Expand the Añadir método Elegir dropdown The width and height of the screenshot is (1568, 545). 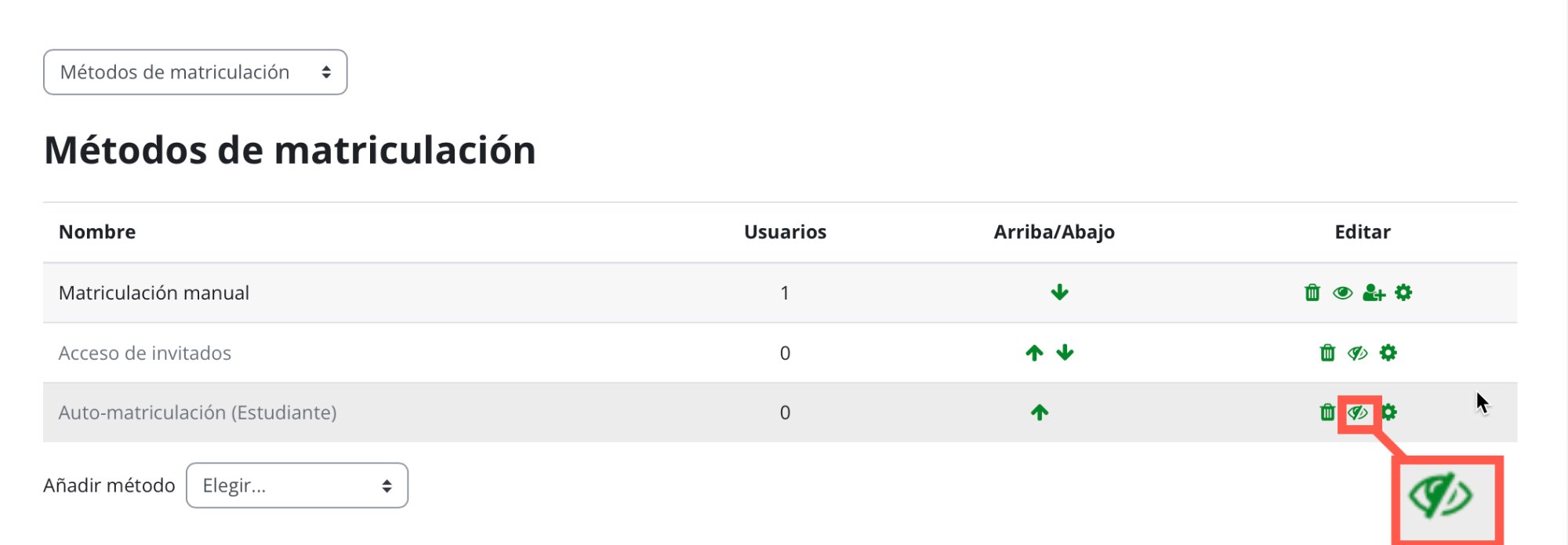tap(297, 485)
